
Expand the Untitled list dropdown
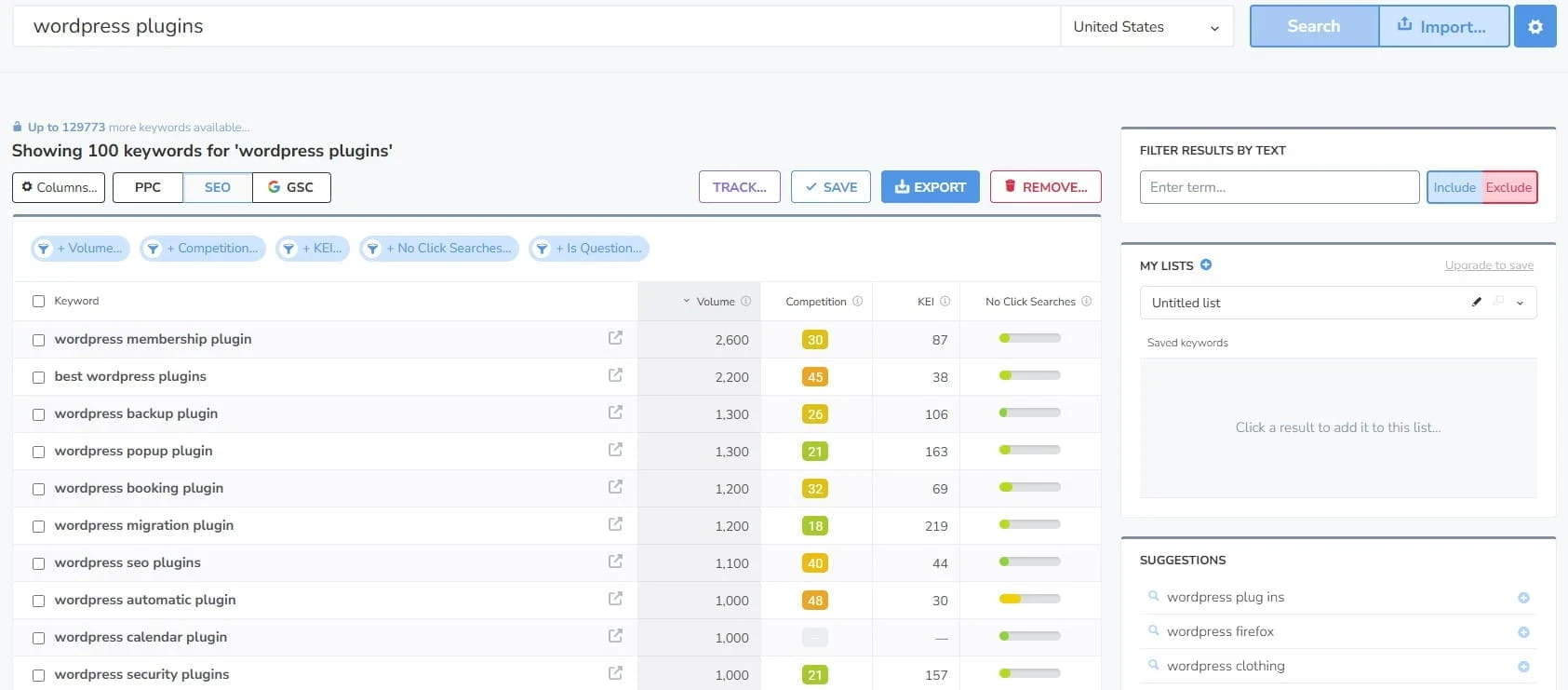coord(1520,303)
